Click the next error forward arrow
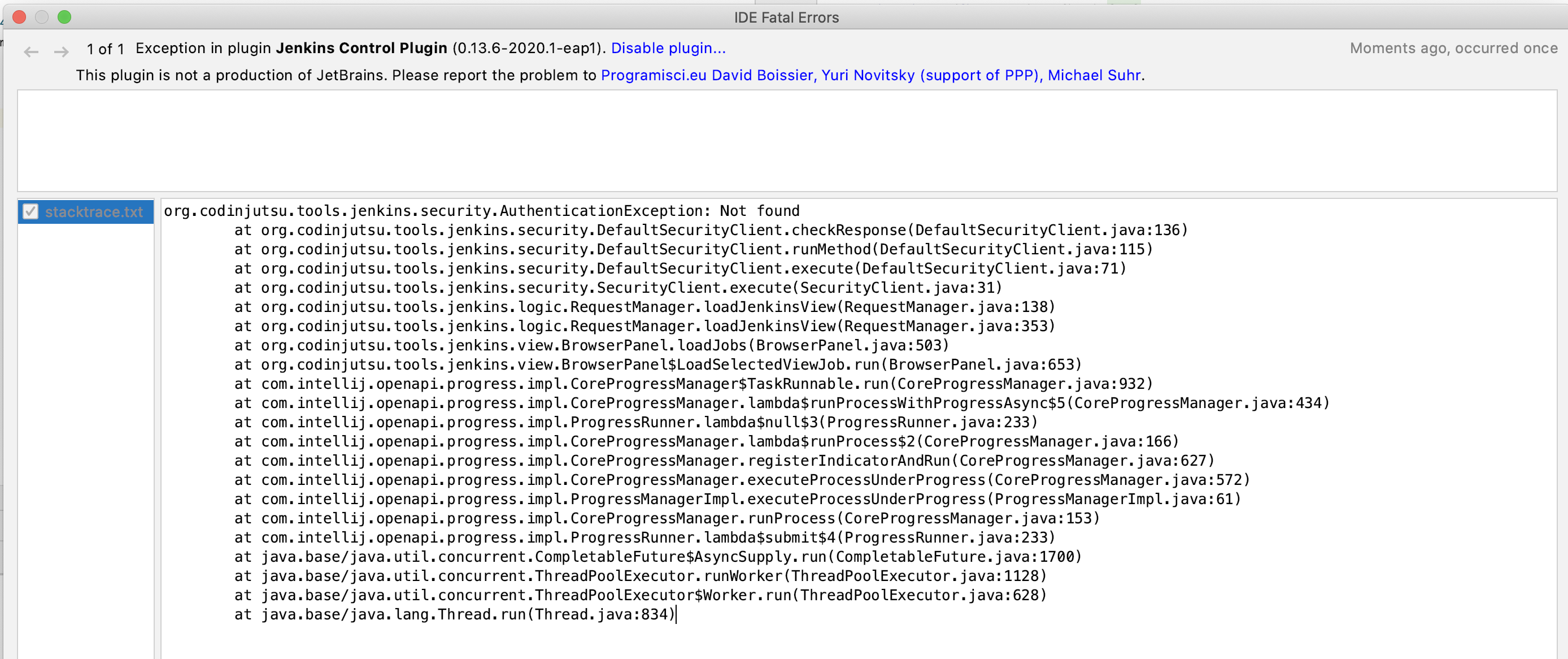 (x=61, y=53)
